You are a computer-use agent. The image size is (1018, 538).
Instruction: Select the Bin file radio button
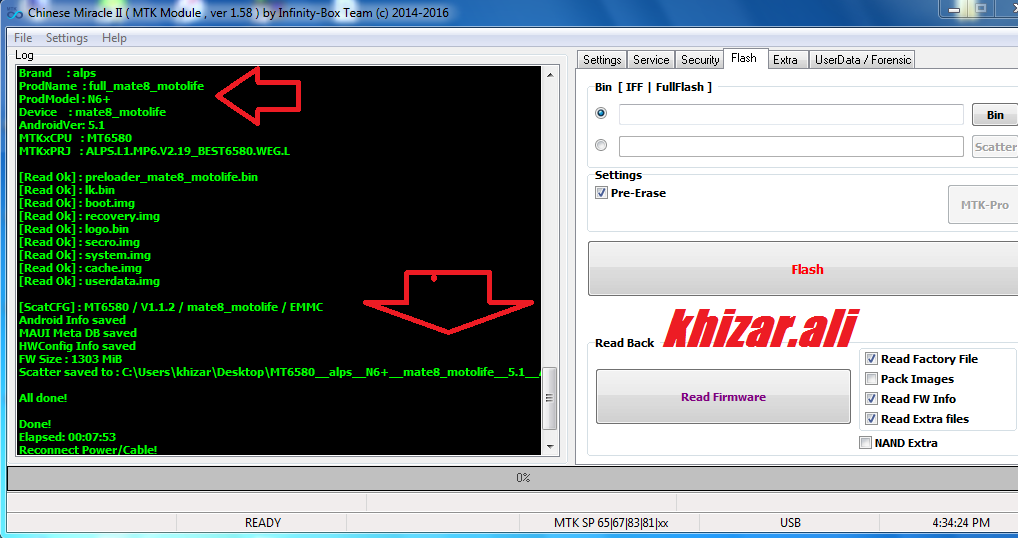coord(601,113)
